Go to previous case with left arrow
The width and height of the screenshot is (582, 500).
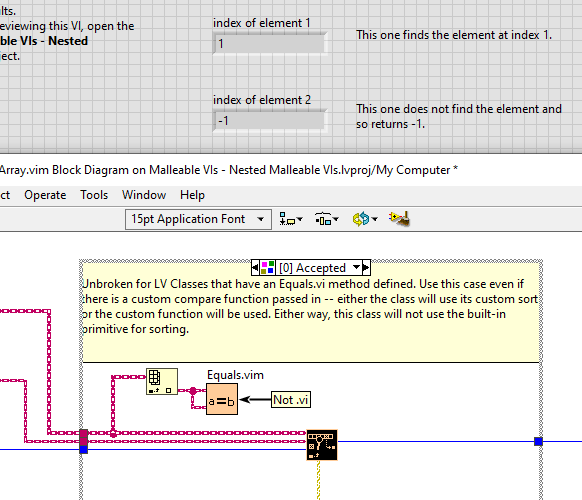click(x=255, y=267)
